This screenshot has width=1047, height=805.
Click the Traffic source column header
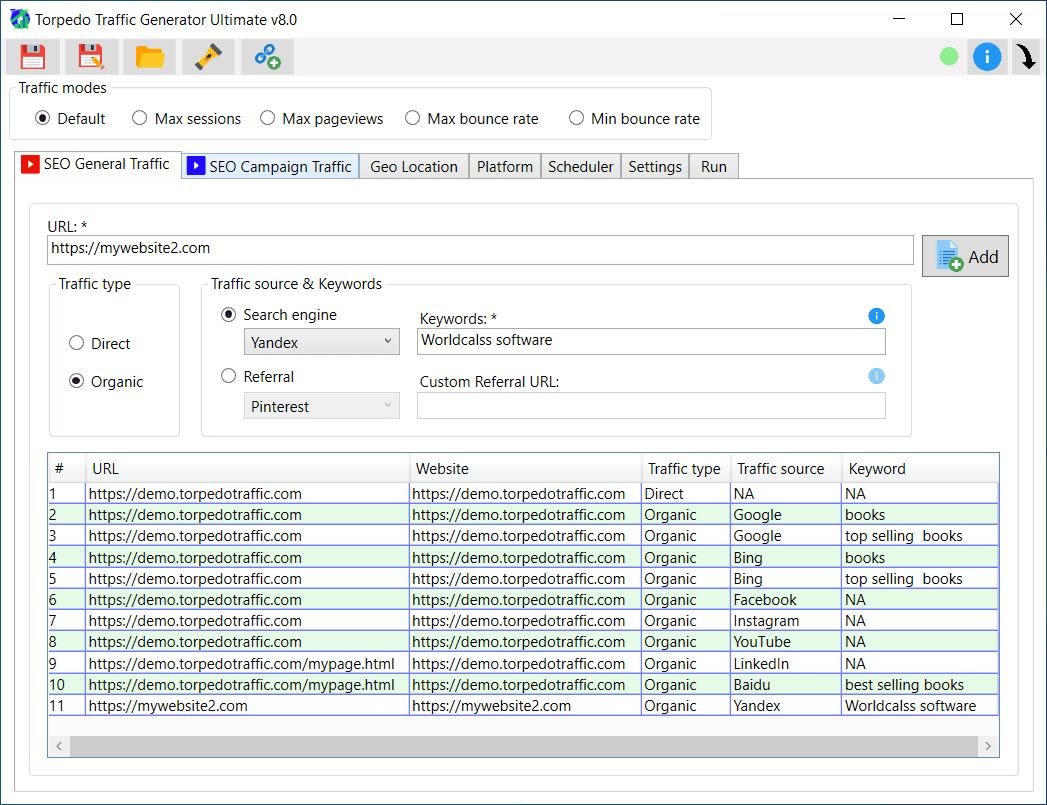pyautogui.click(x=785, y=469)
